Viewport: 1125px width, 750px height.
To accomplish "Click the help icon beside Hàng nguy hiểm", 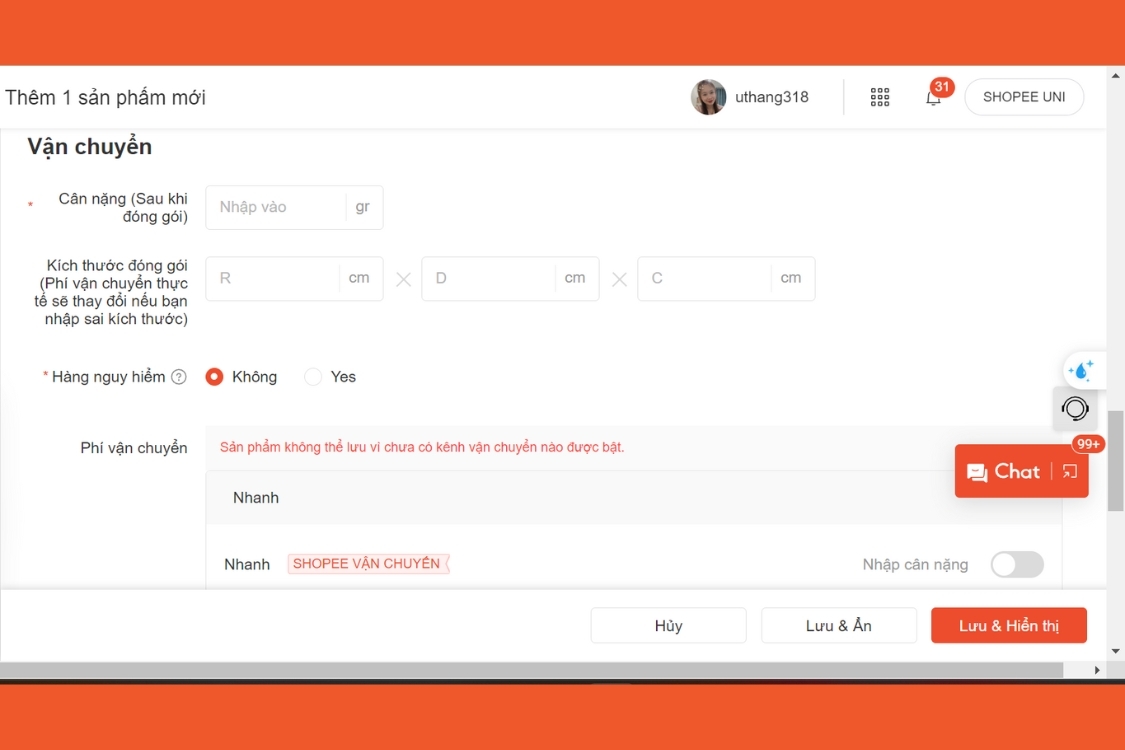I will pyautogui.click(x=179, y=377).
